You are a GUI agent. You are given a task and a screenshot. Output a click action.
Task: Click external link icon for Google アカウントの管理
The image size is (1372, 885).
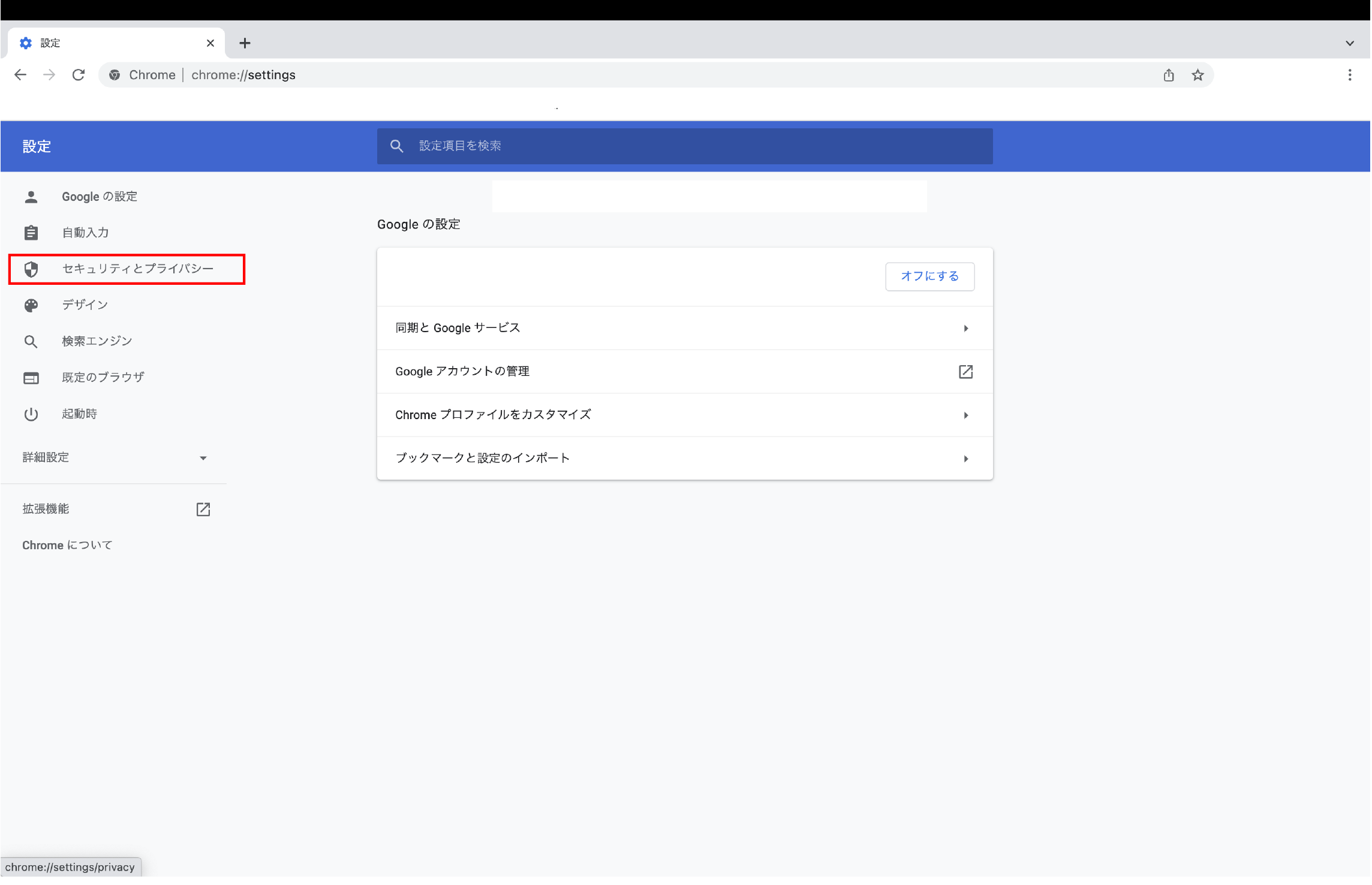(x=965, y=372)
